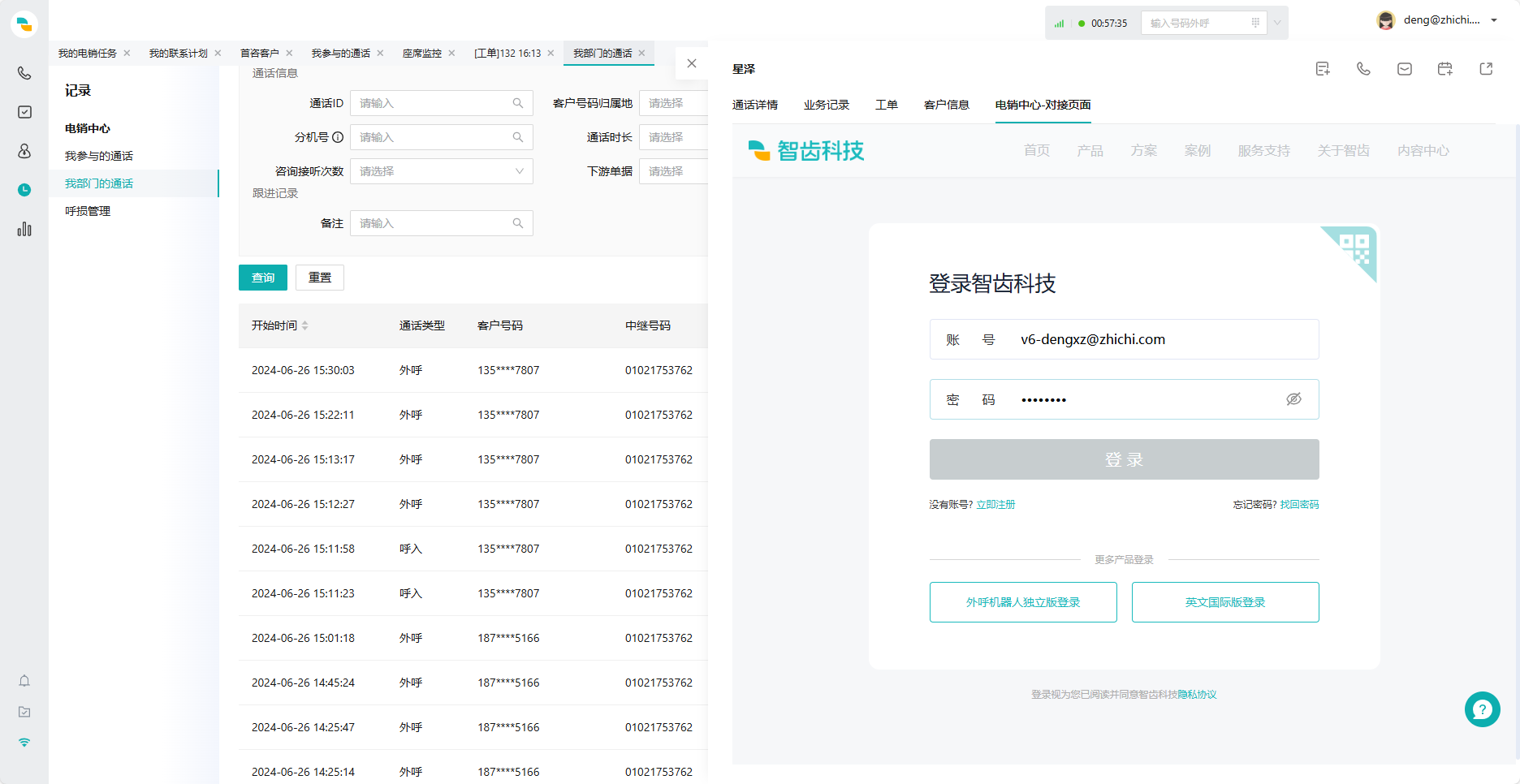Close the [工单]132 16:13 tab
The width and height of the screenshot is (1520, 784).
click(x=551, y=54)
